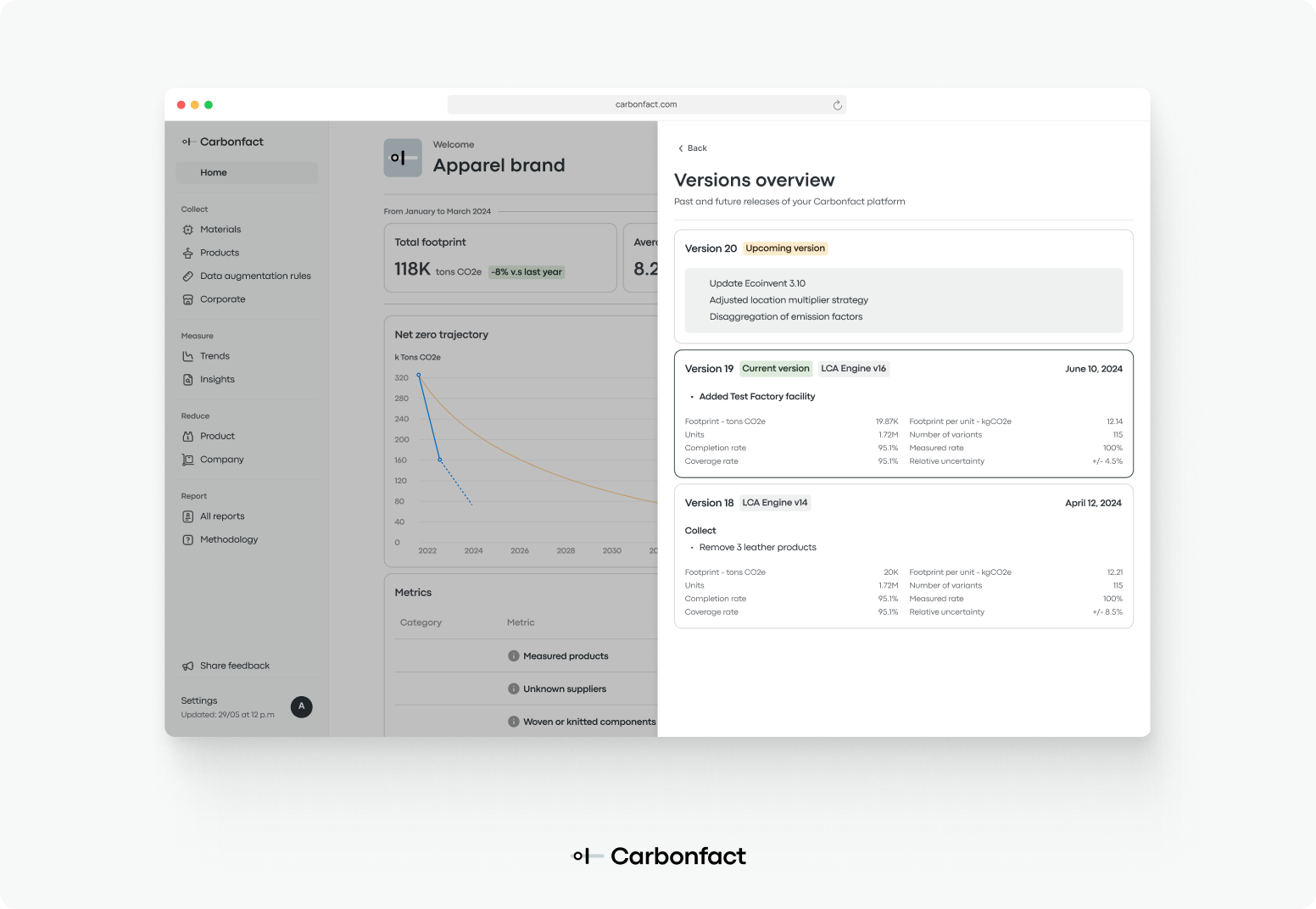The width and height of the screenshot is (1316, 909).
Task: Click the Materials icon in sidebar
Action: [x=188, y=230]
